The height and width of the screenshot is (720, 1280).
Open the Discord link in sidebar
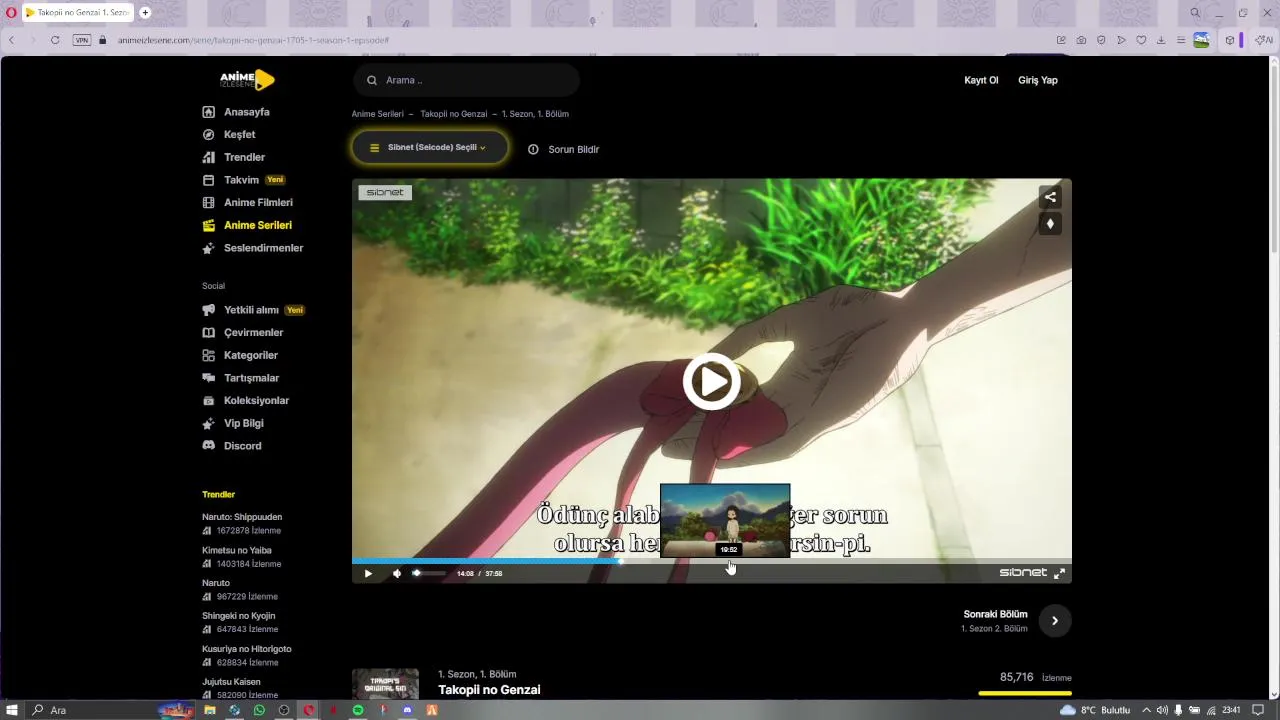pos(232,446)
